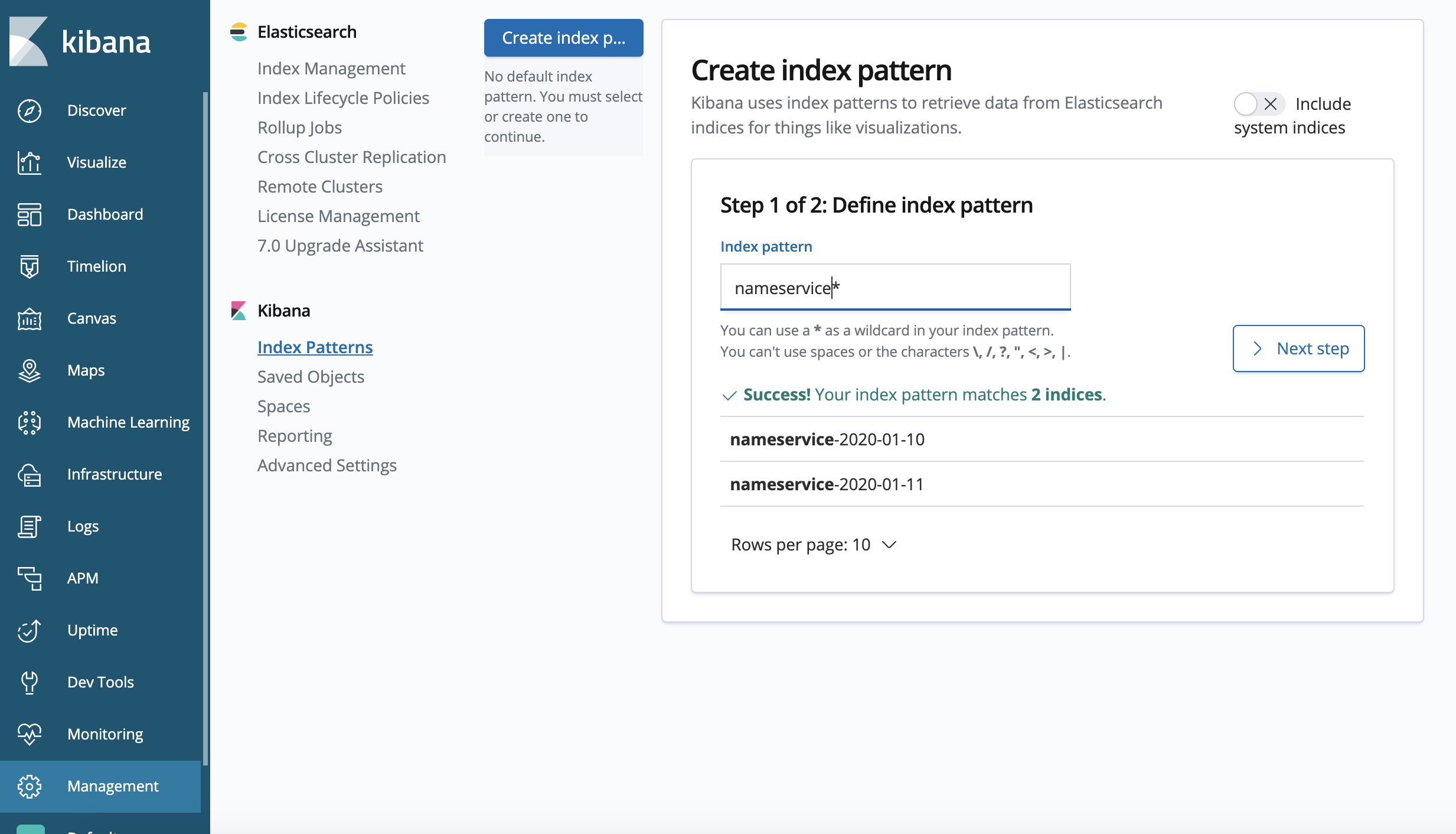Select the Machine Learning brain icon
Viewport: 1456px width, 834px height.
pos(29,422)
